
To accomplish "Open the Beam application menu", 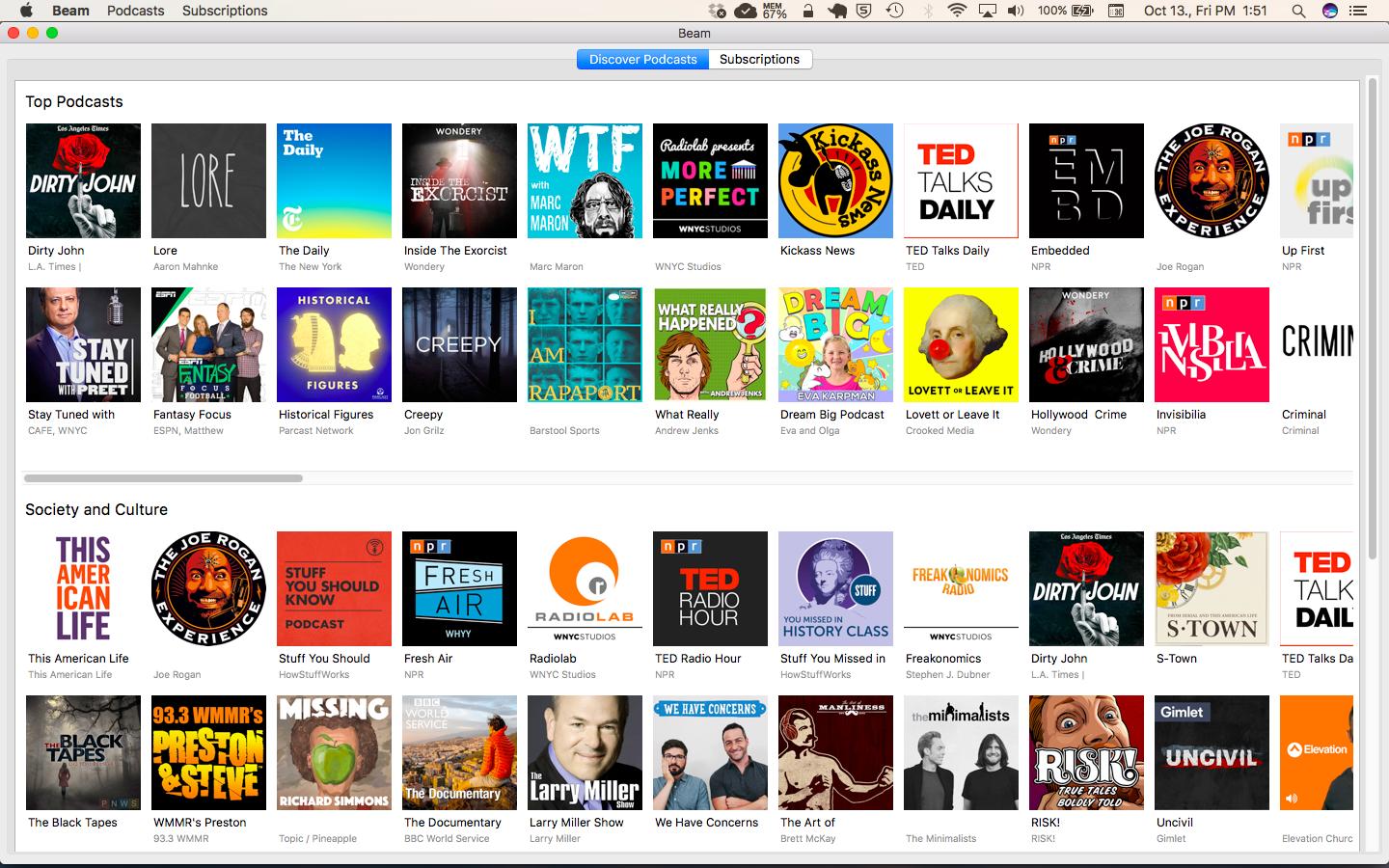I will [x=70, y=11].
